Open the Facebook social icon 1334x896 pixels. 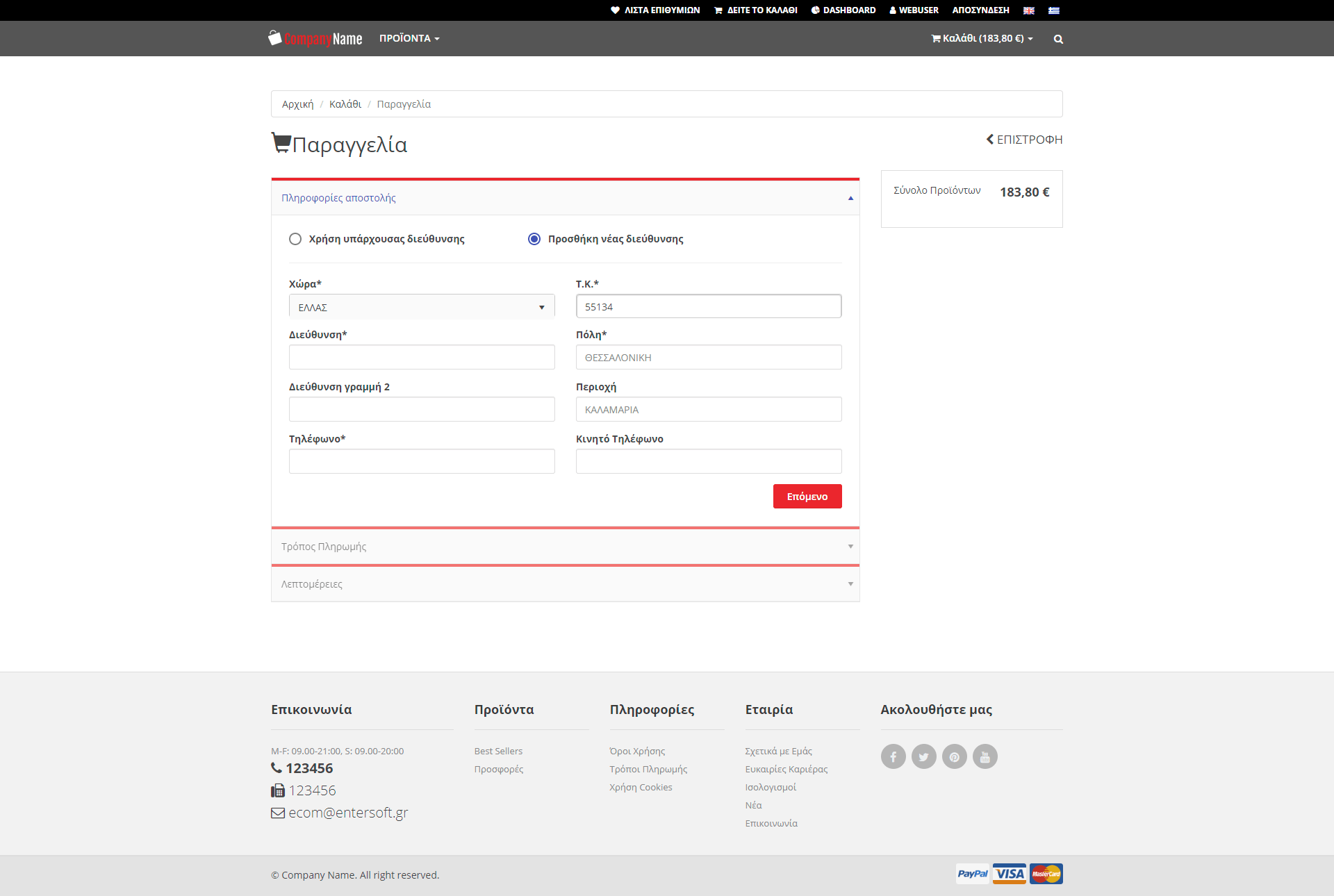tap(894, 756)
